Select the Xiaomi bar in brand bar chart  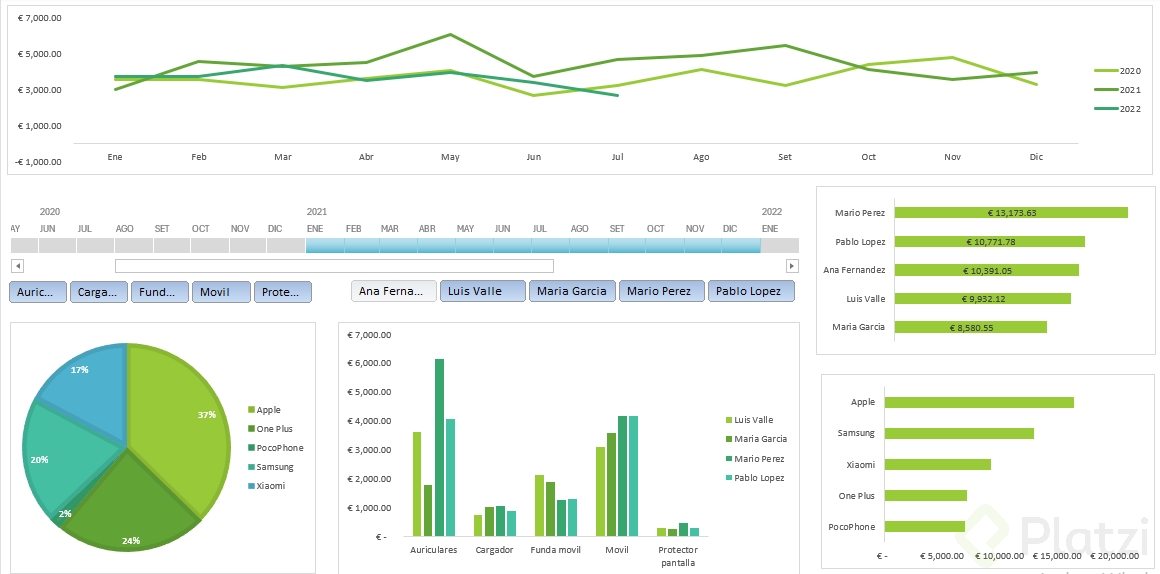[938, 465]
